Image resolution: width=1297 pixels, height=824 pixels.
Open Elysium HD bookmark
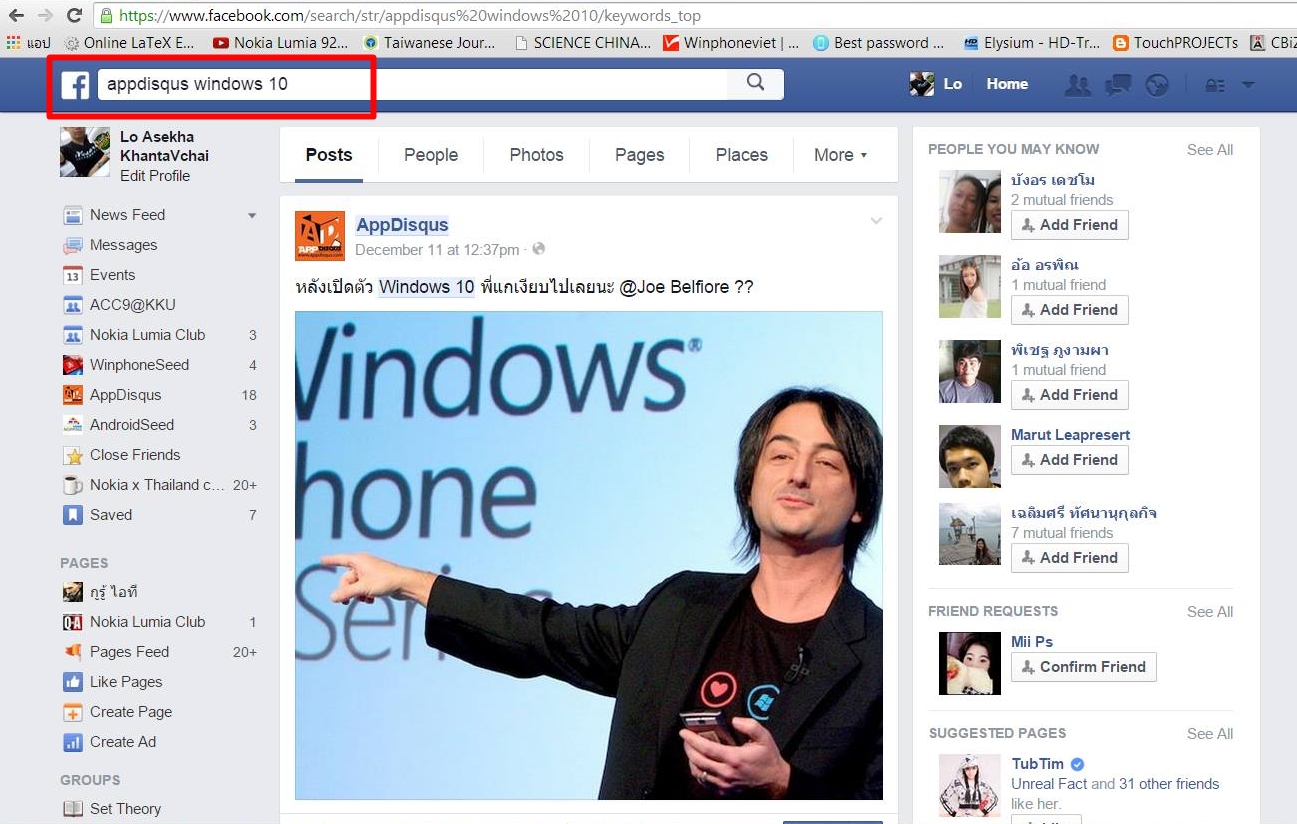[1031, 43]
